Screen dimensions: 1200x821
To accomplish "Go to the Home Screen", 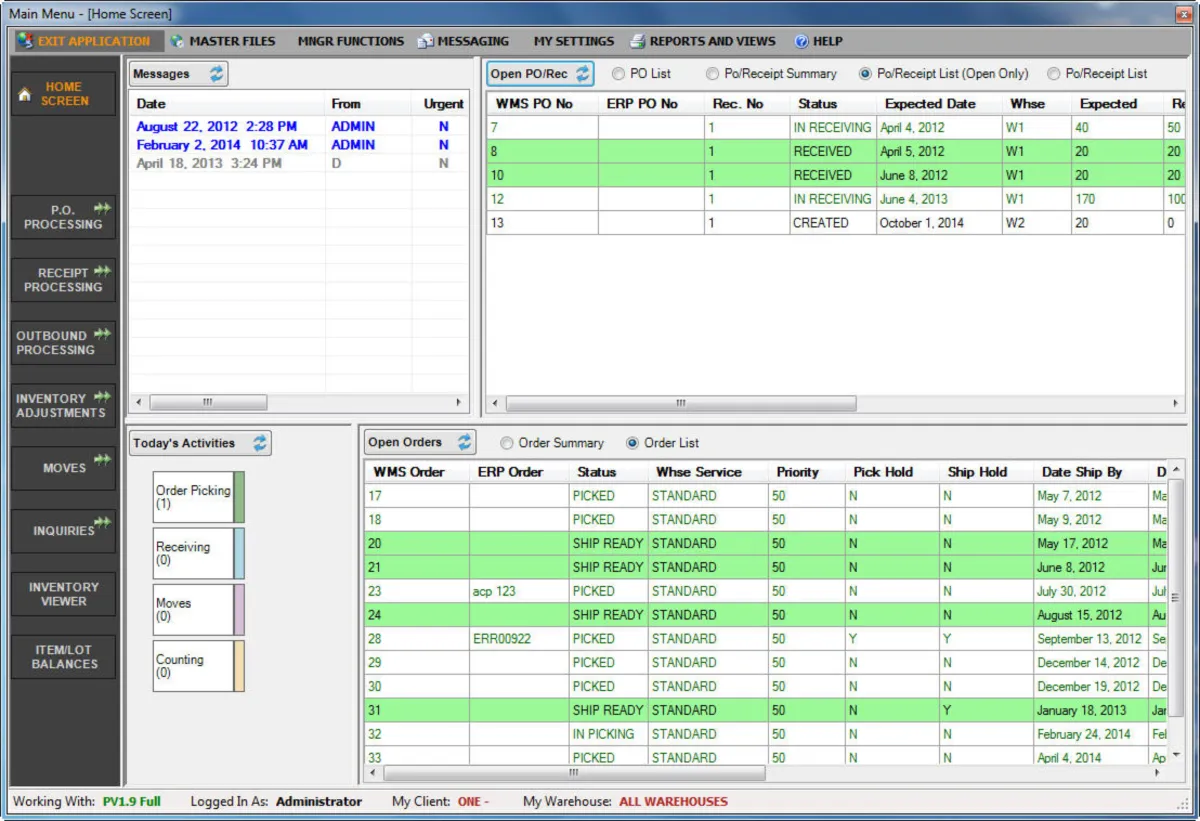I will 64,94.
